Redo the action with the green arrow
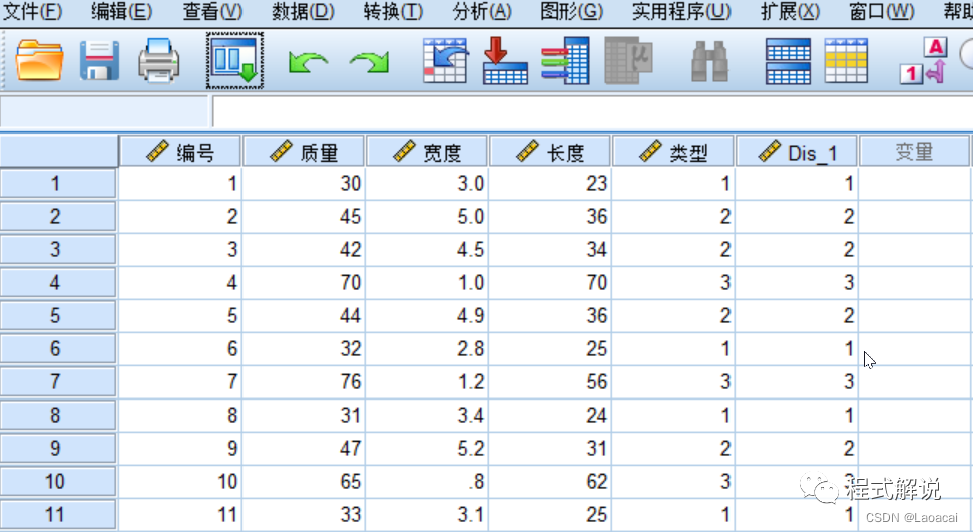The height and width of the screenshot is (532, 973). pyautogui.click(x=369, y=62)
